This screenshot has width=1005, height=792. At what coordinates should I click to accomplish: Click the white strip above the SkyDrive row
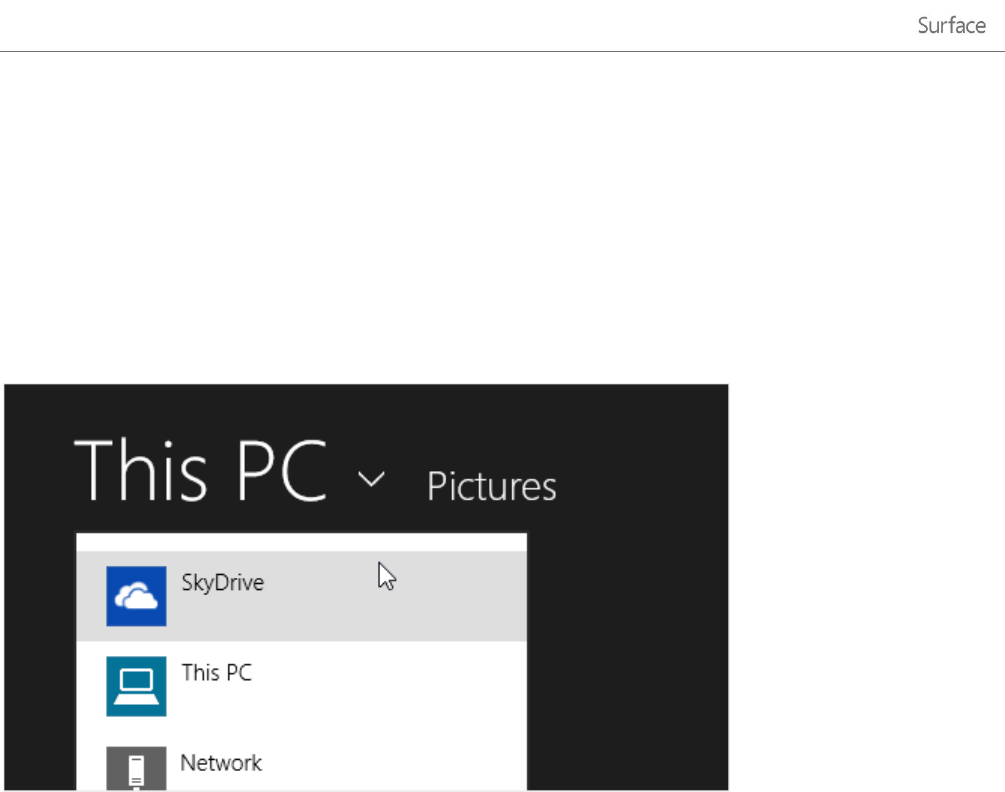[300, 541]
